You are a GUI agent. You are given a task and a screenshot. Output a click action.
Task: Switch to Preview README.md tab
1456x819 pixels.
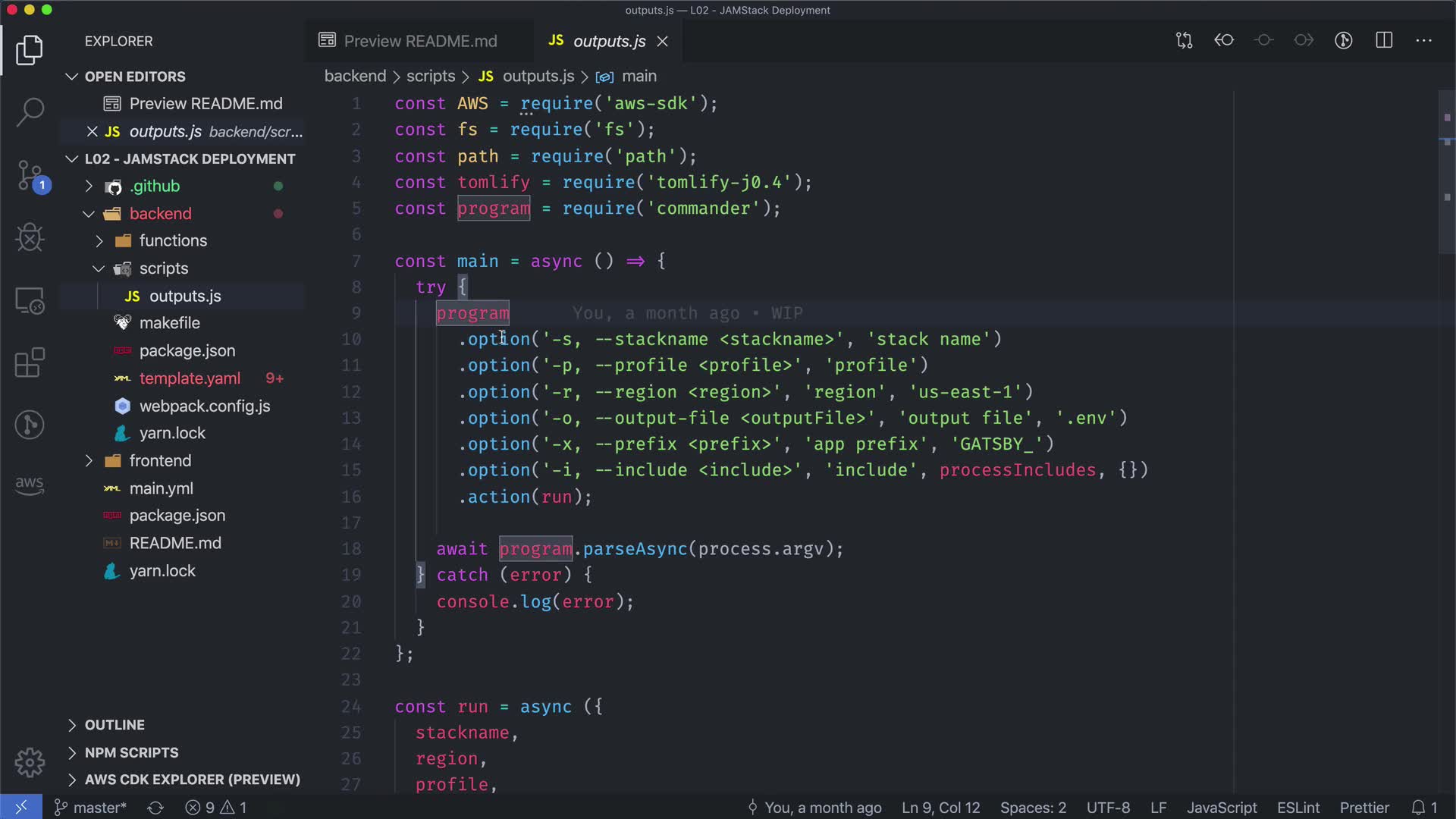coord(419,41)
